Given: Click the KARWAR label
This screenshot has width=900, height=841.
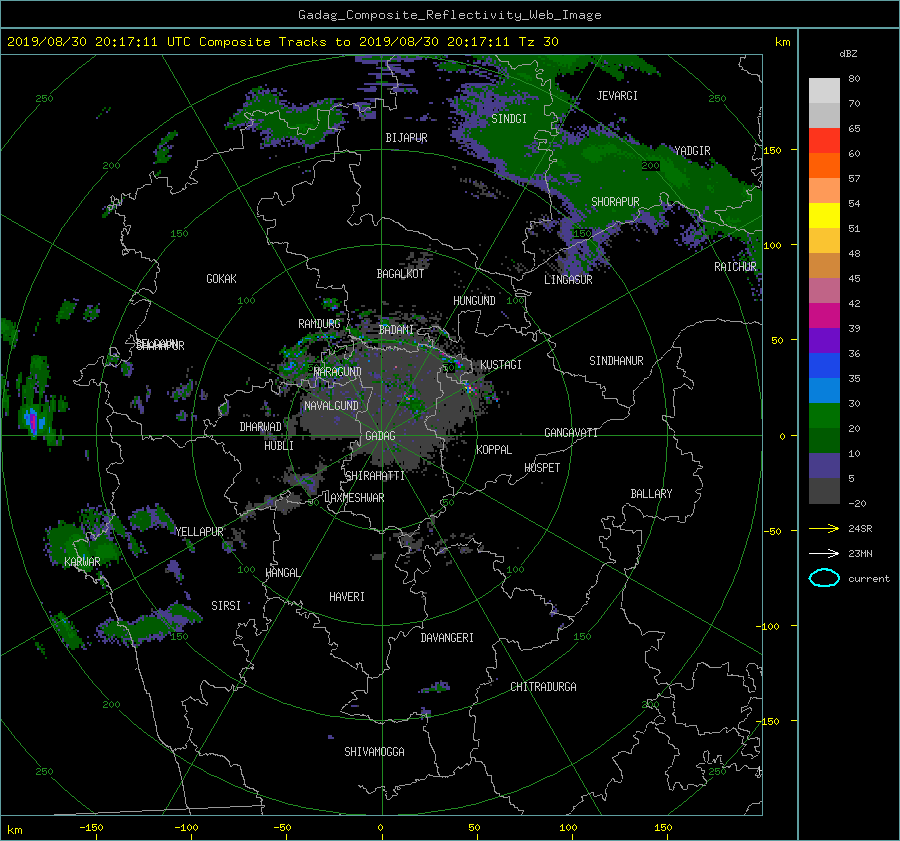Looking at the screenshot, I should (x=82, y=561).
